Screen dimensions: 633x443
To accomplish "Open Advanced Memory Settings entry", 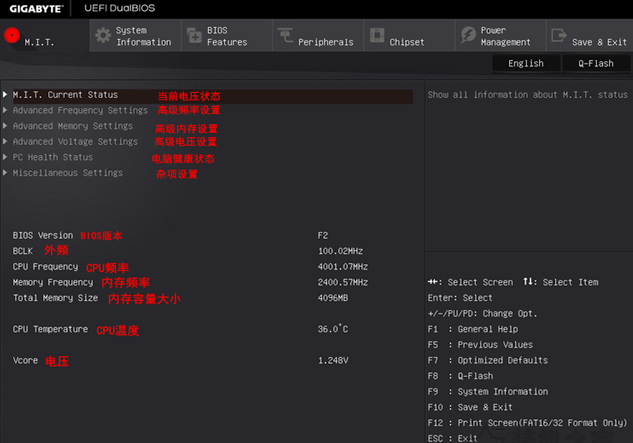I will (73, 126).
